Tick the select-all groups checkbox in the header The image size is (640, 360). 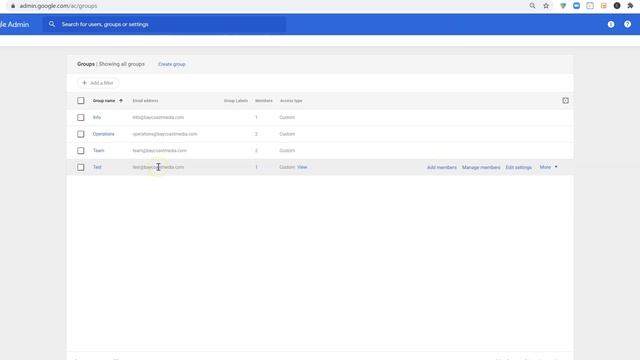81,100
